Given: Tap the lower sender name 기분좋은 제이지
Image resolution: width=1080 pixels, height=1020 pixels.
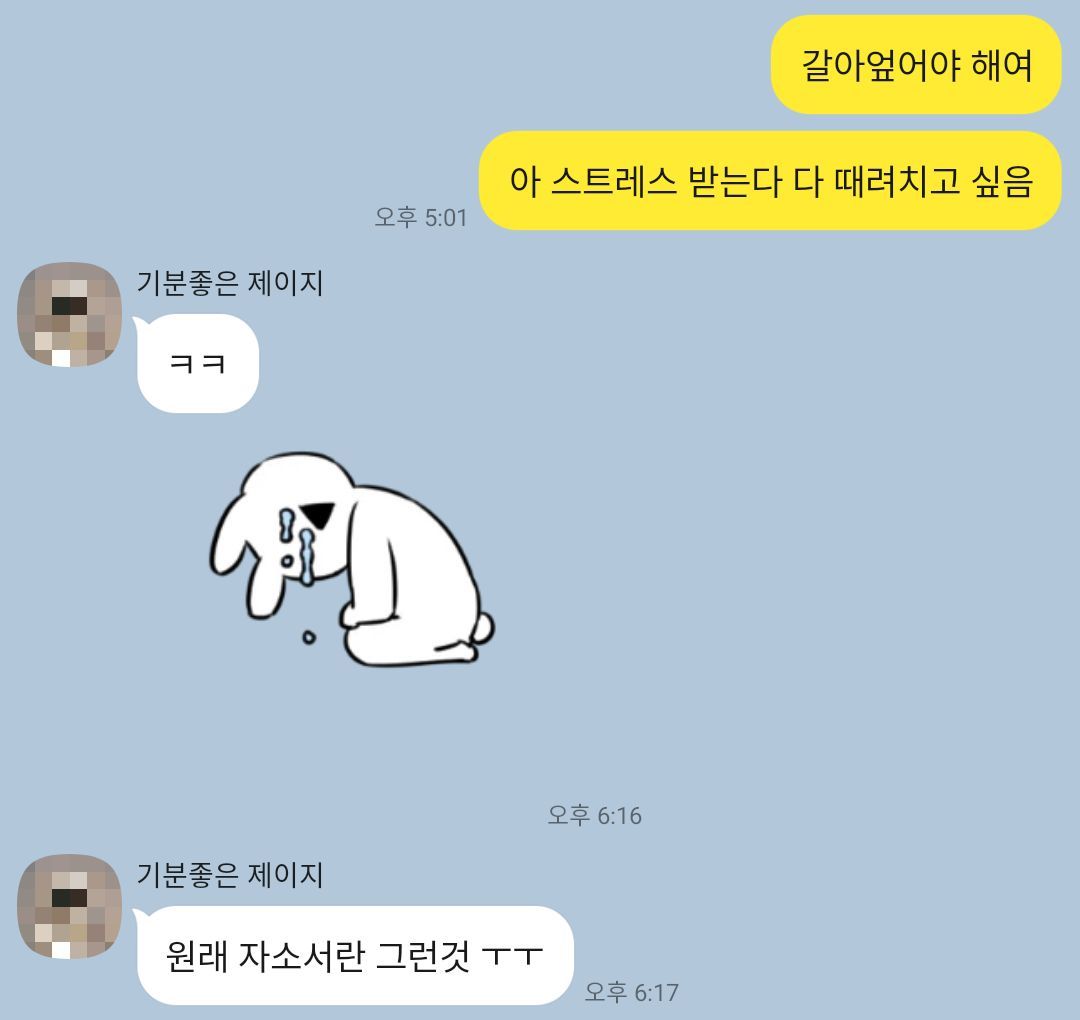Looking at the screenshot, I should coord(230,875).
